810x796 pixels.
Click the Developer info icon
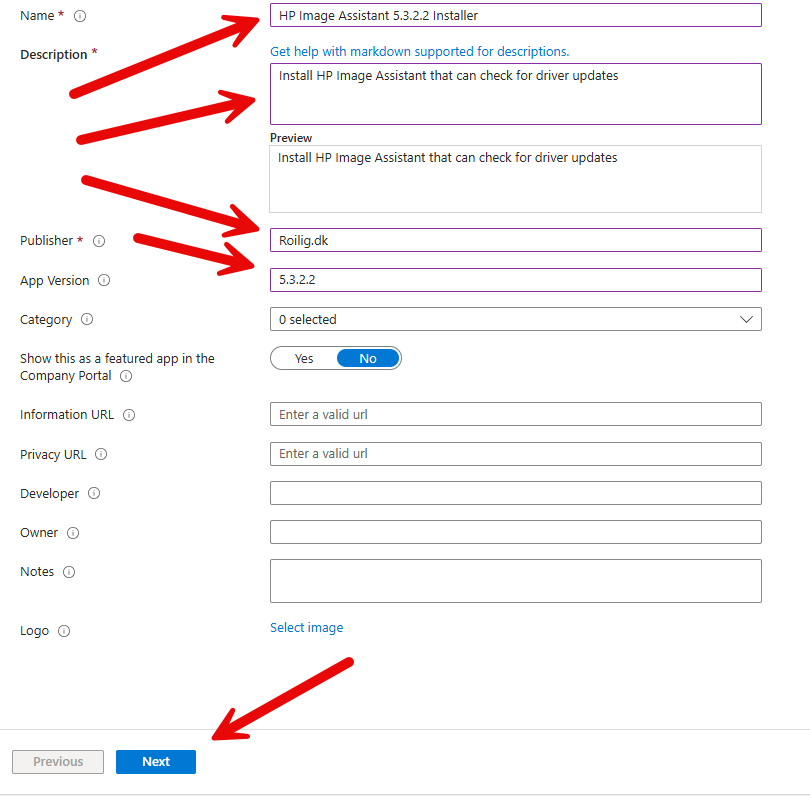tap(94, 494)
